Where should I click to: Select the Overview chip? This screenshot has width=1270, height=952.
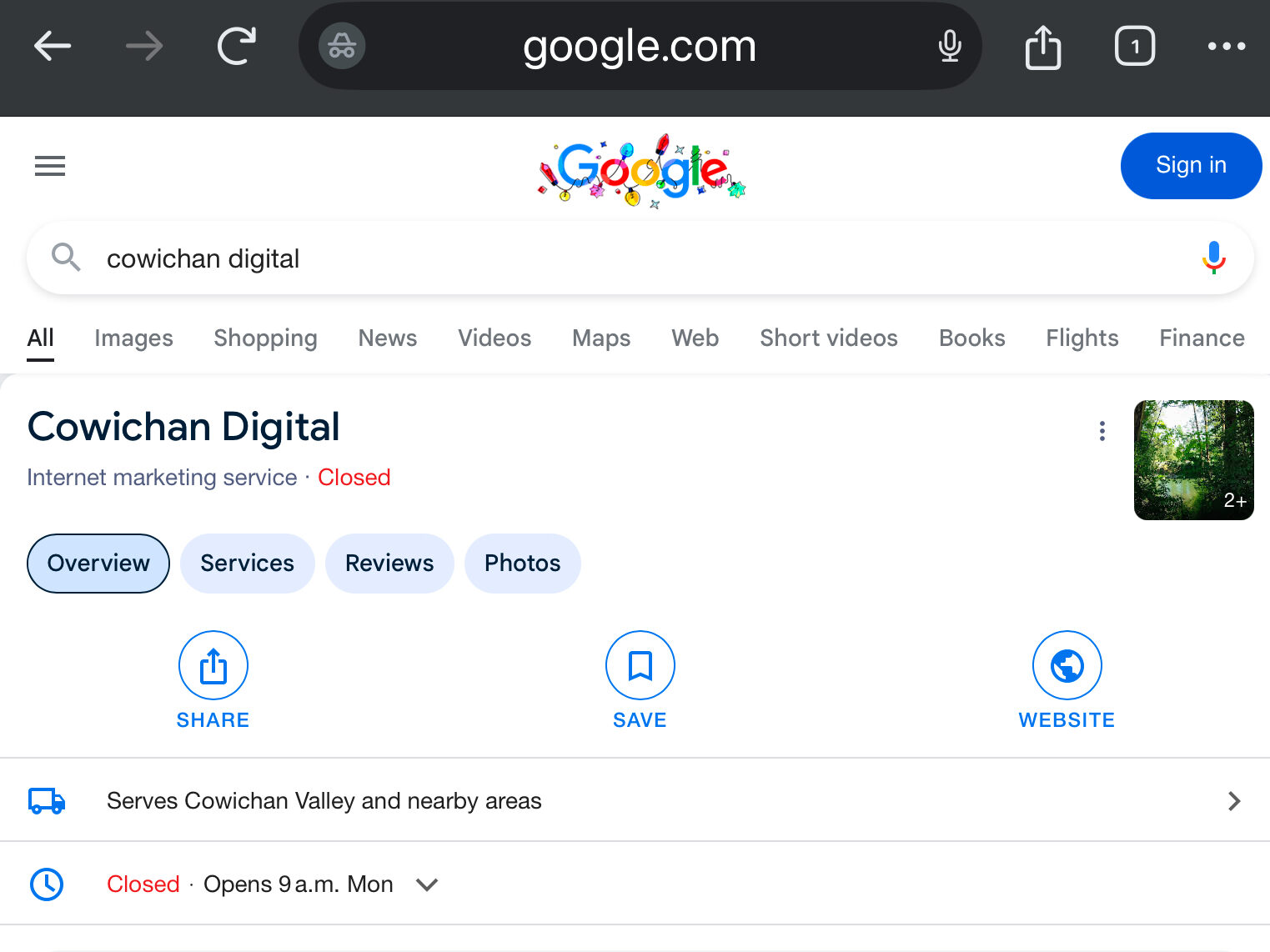[x=98, y=564]
